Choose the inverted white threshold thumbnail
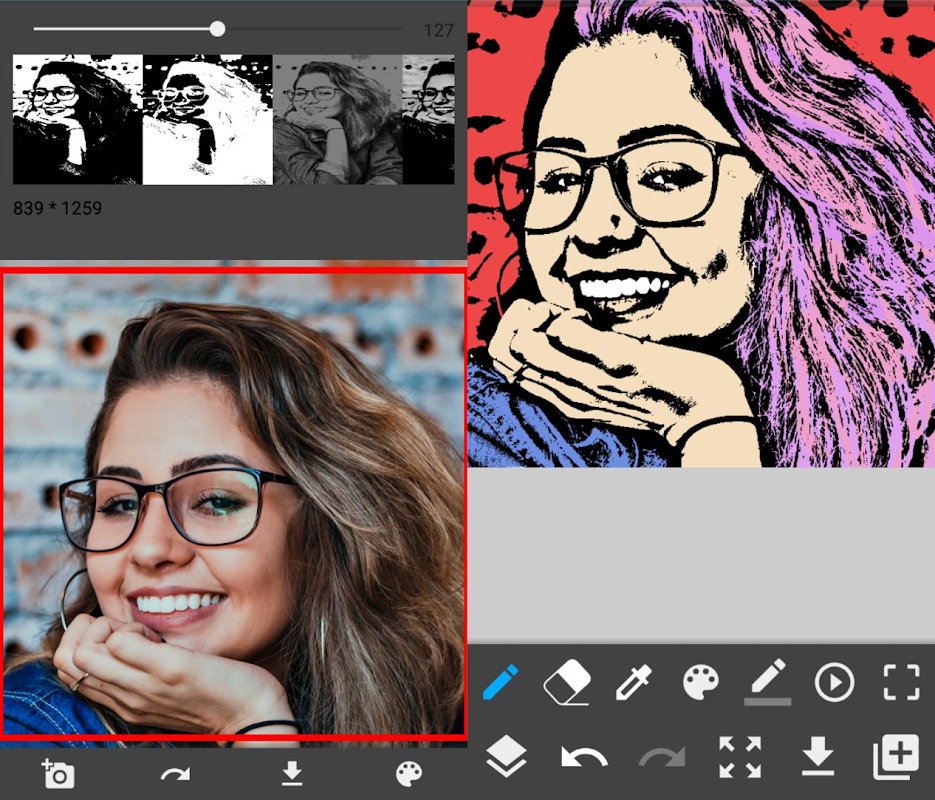This screenshot has height=800, width=935. [x=208, y=119]
